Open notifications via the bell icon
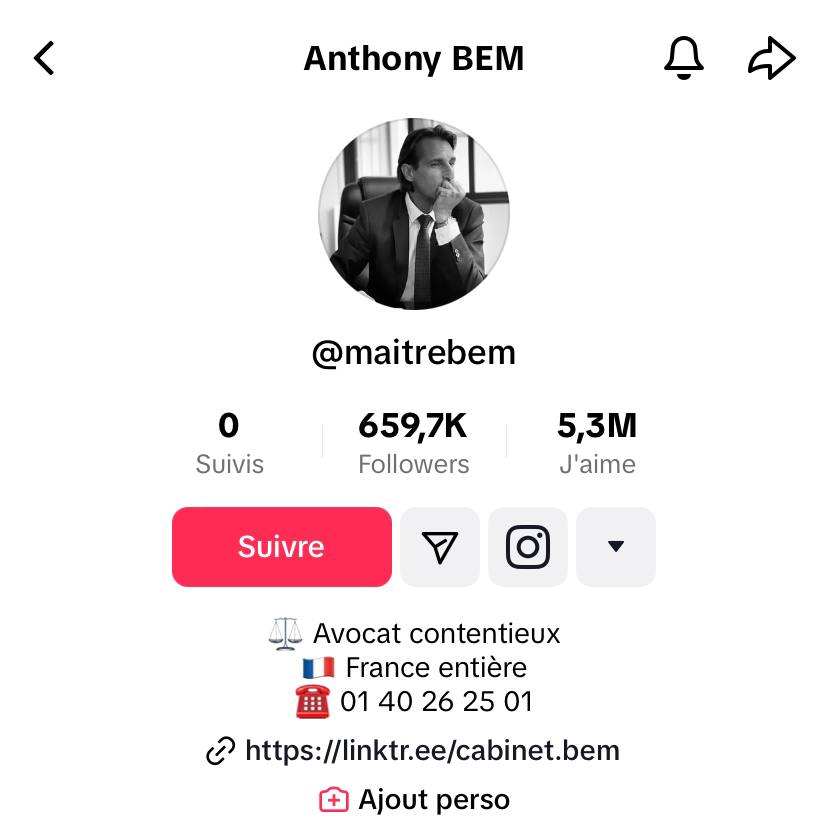Screen dimensions: 828x830 click(683, 58)
